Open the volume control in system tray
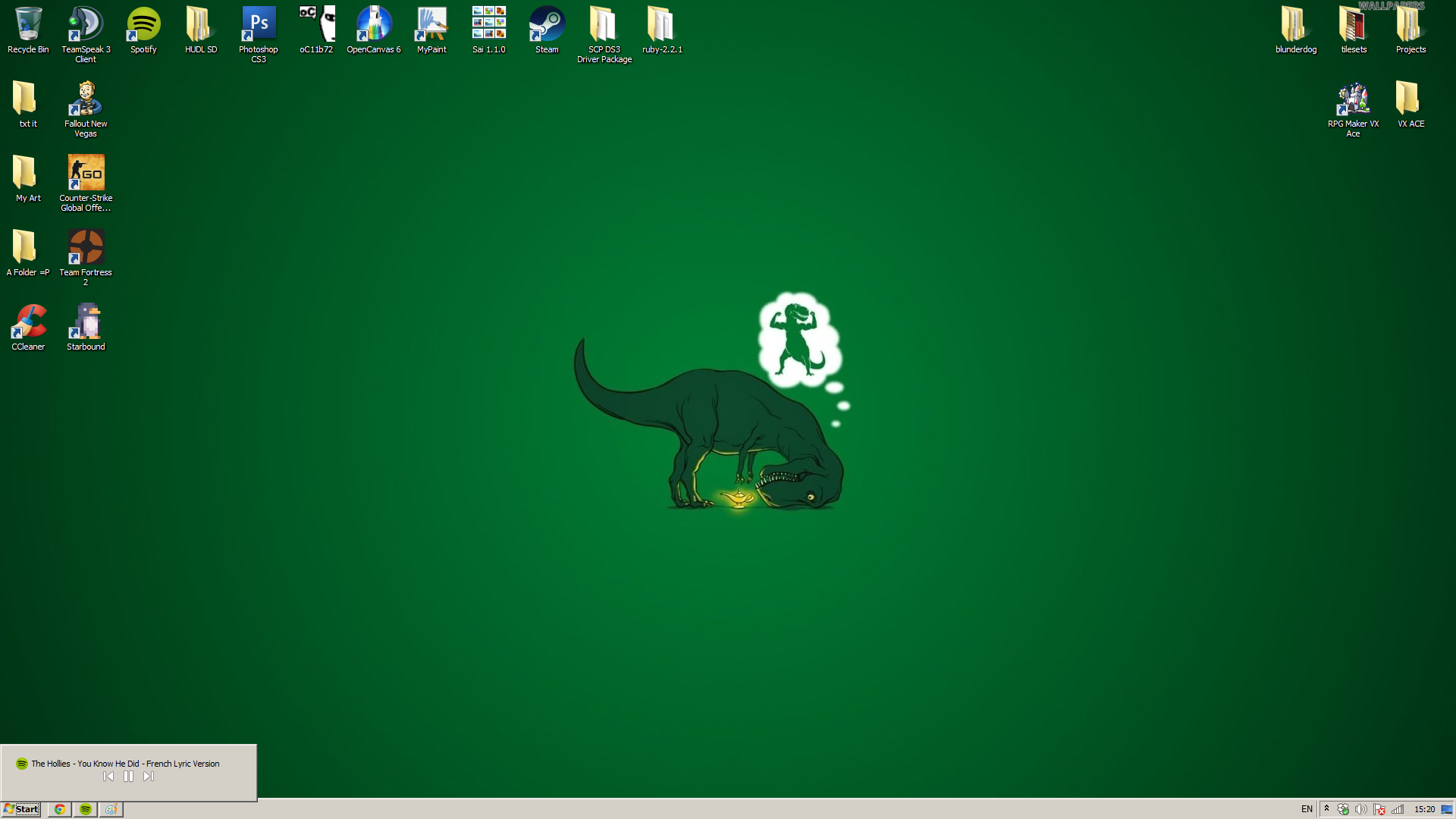The height and width of the screenshot is (819, 1456). [x=1361, y=809]
